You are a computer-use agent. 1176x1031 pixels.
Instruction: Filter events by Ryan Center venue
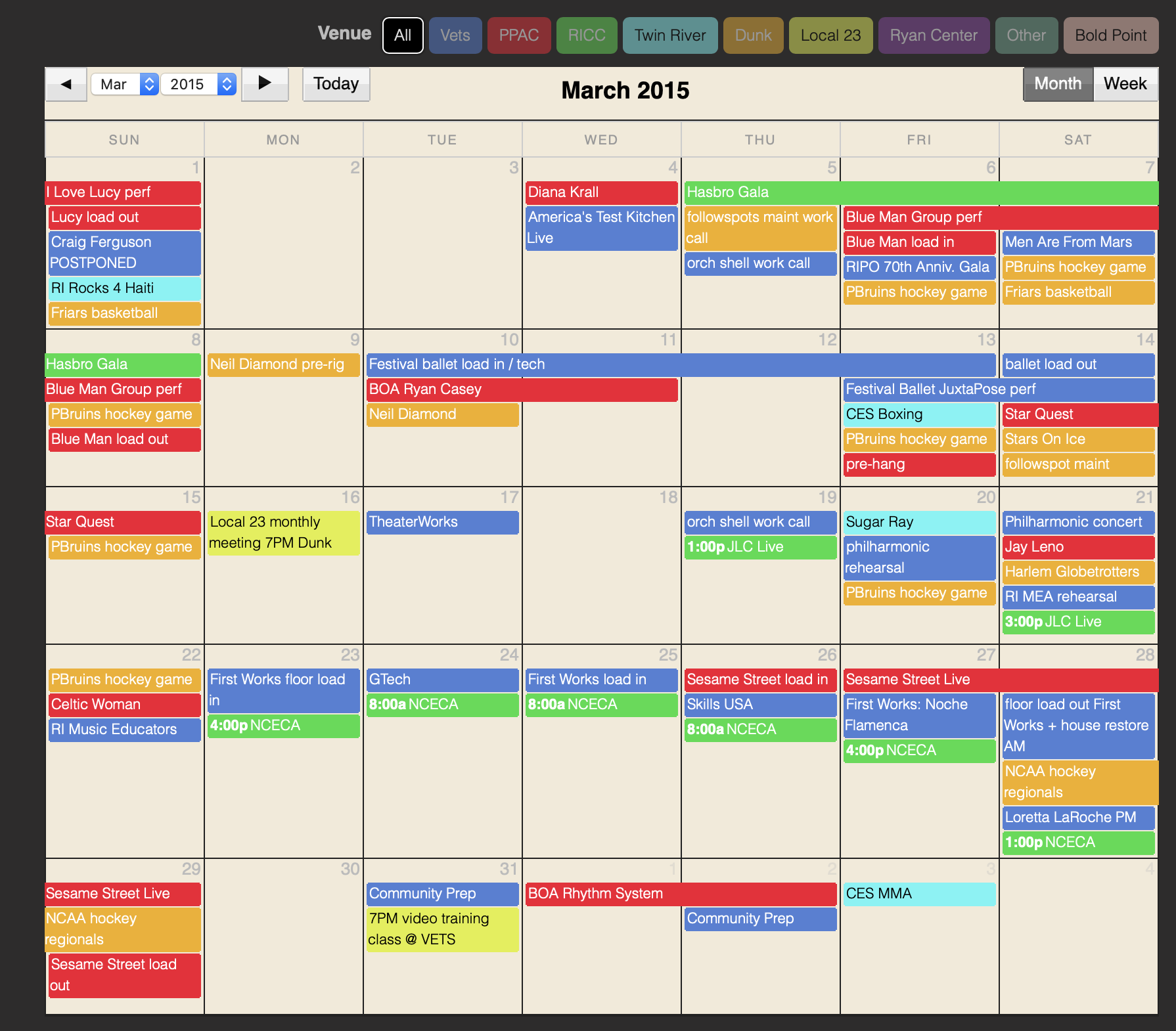[x=933, y=35]
